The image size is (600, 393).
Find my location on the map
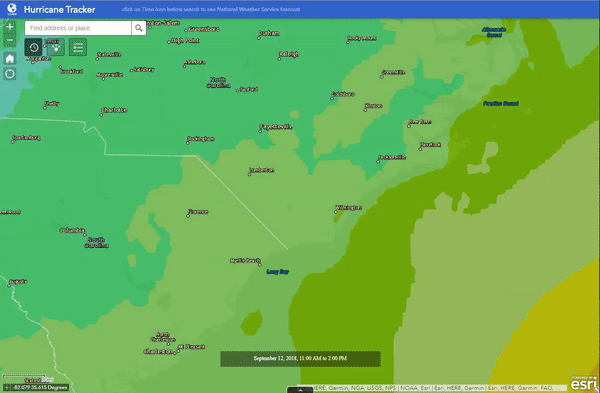point(10,73)
